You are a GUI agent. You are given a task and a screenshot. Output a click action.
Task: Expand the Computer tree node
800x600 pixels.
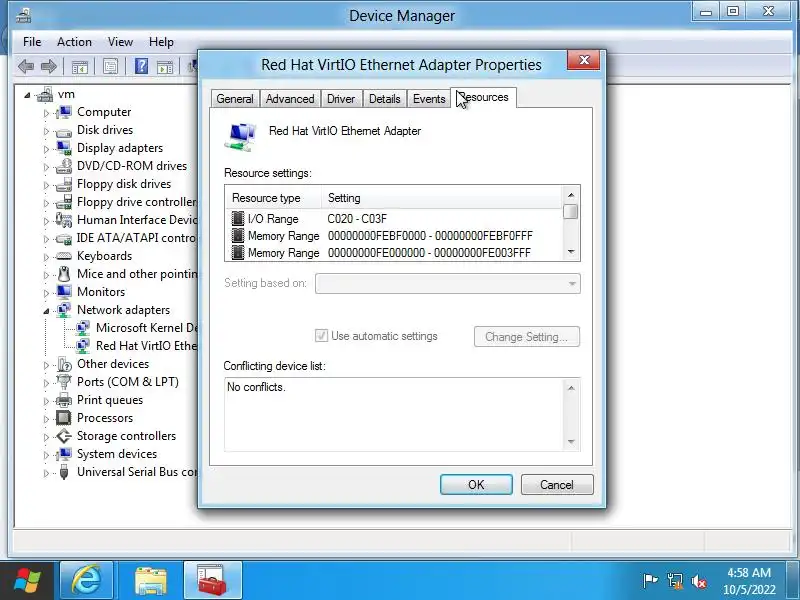[46, 113]
